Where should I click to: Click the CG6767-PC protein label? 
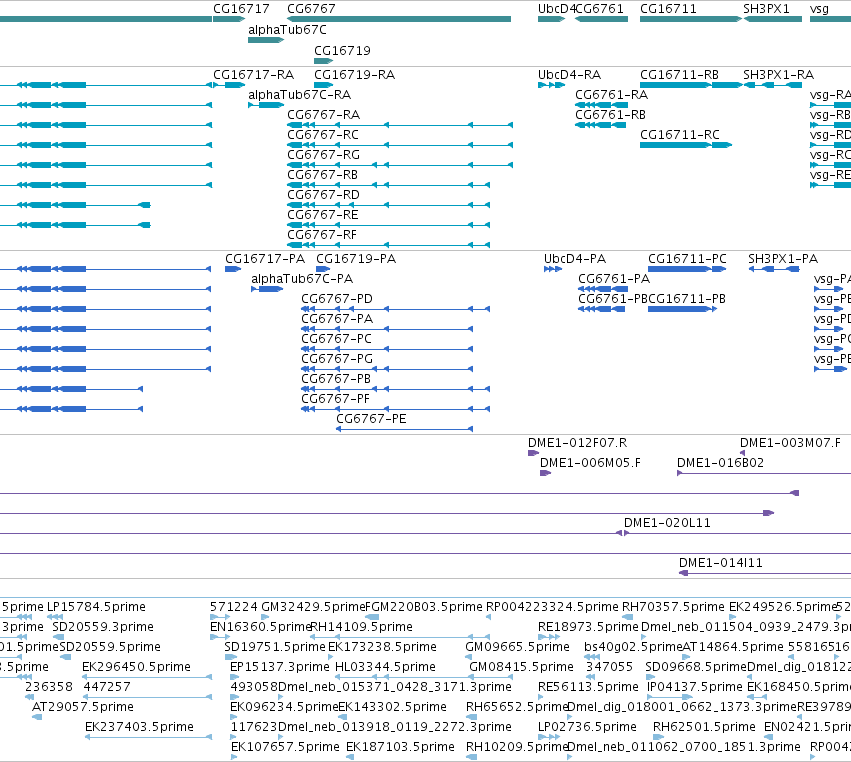tap(336, 339)
